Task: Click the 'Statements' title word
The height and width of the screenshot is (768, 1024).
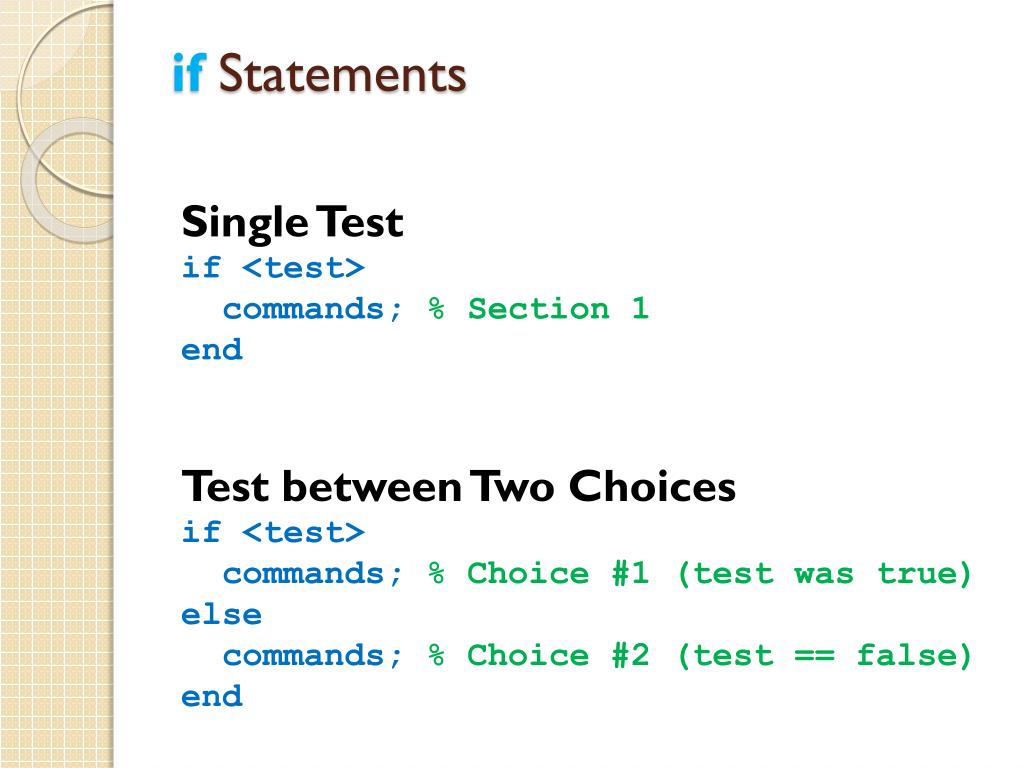Action: pyautogui.click(x=342, y=74)
